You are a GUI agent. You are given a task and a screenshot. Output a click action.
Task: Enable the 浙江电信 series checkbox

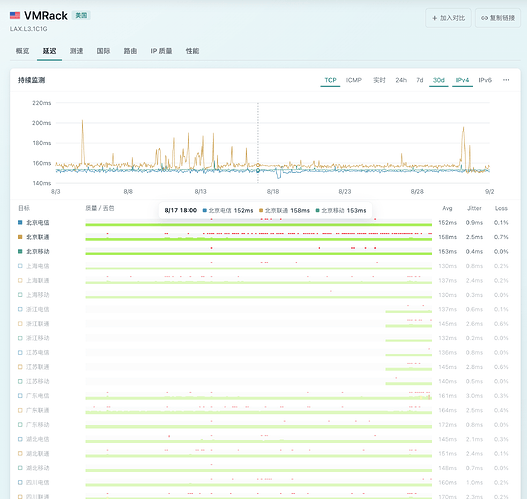(x=20, y=309)
